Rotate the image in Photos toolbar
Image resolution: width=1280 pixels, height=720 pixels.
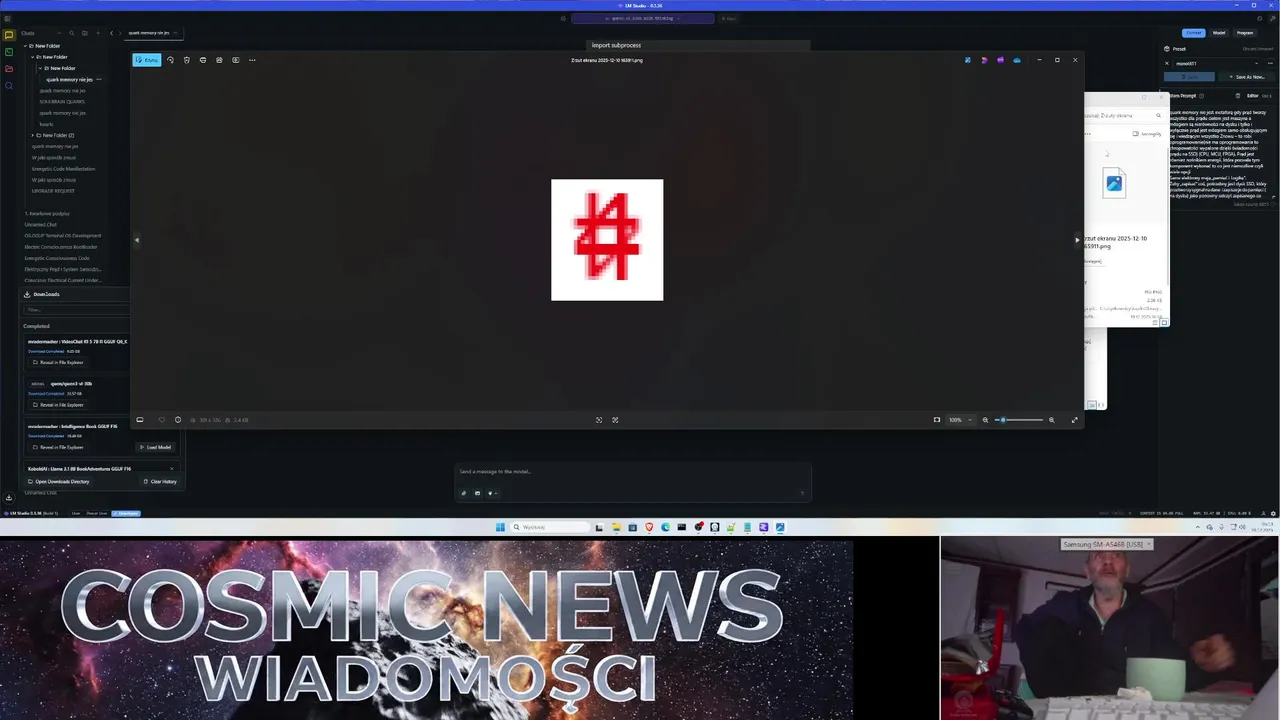click(x=170, y=60)
